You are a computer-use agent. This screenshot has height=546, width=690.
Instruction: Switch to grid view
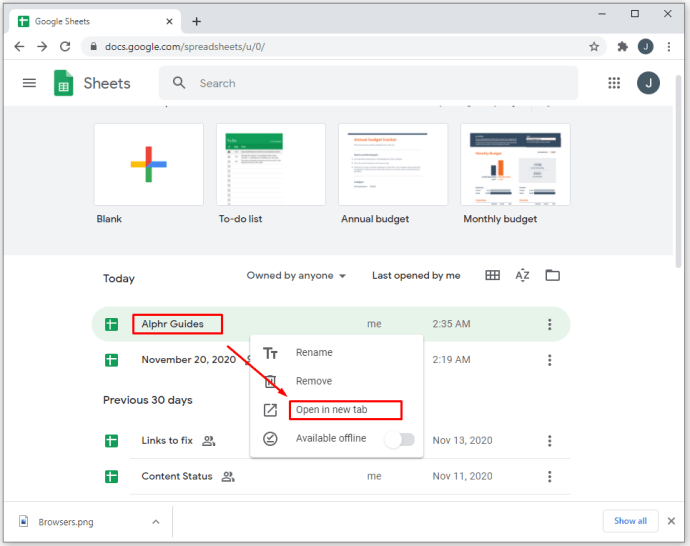(x=492, y=275)
